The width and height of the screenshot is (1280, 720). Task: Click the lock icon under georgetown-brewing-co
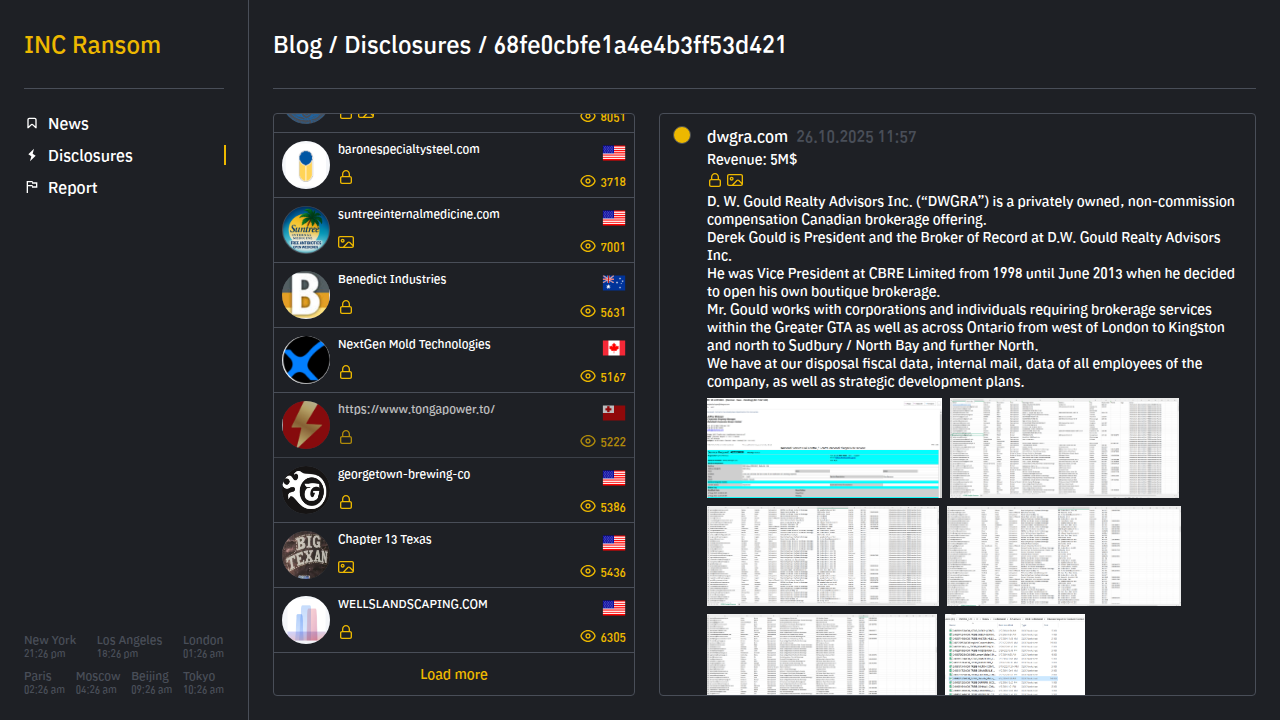coord(346,502)
